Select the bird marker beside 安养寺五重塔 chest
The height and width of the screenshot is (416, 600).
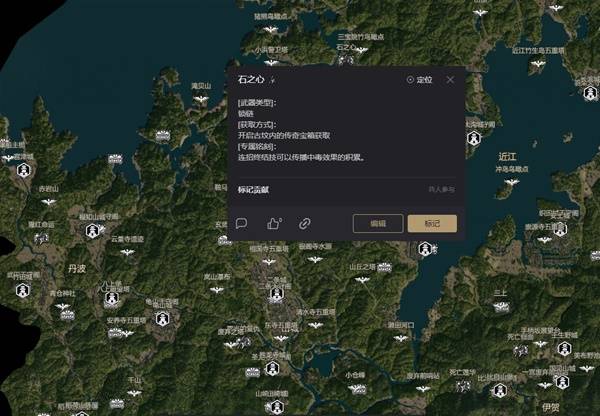pos(128,333)
